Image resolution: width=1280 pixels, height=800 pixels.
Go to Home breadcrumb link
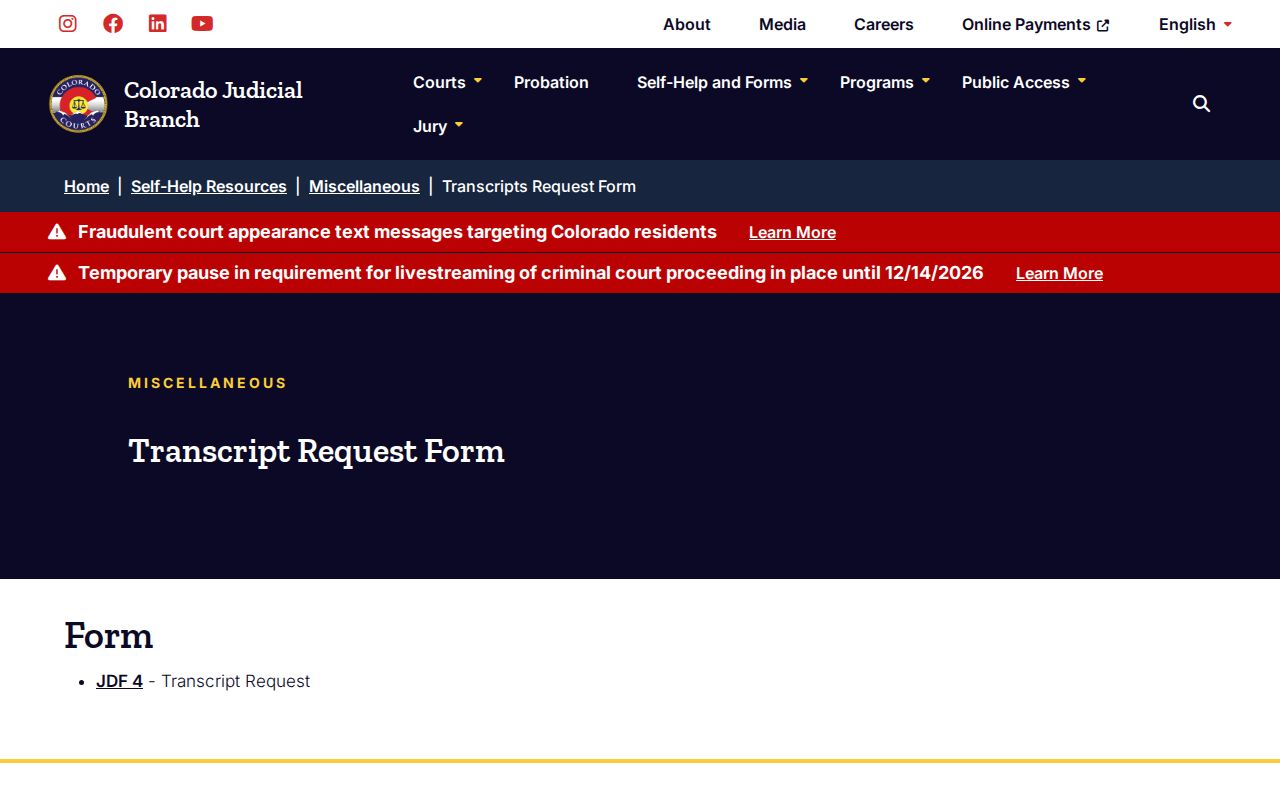tap(87, 186)
